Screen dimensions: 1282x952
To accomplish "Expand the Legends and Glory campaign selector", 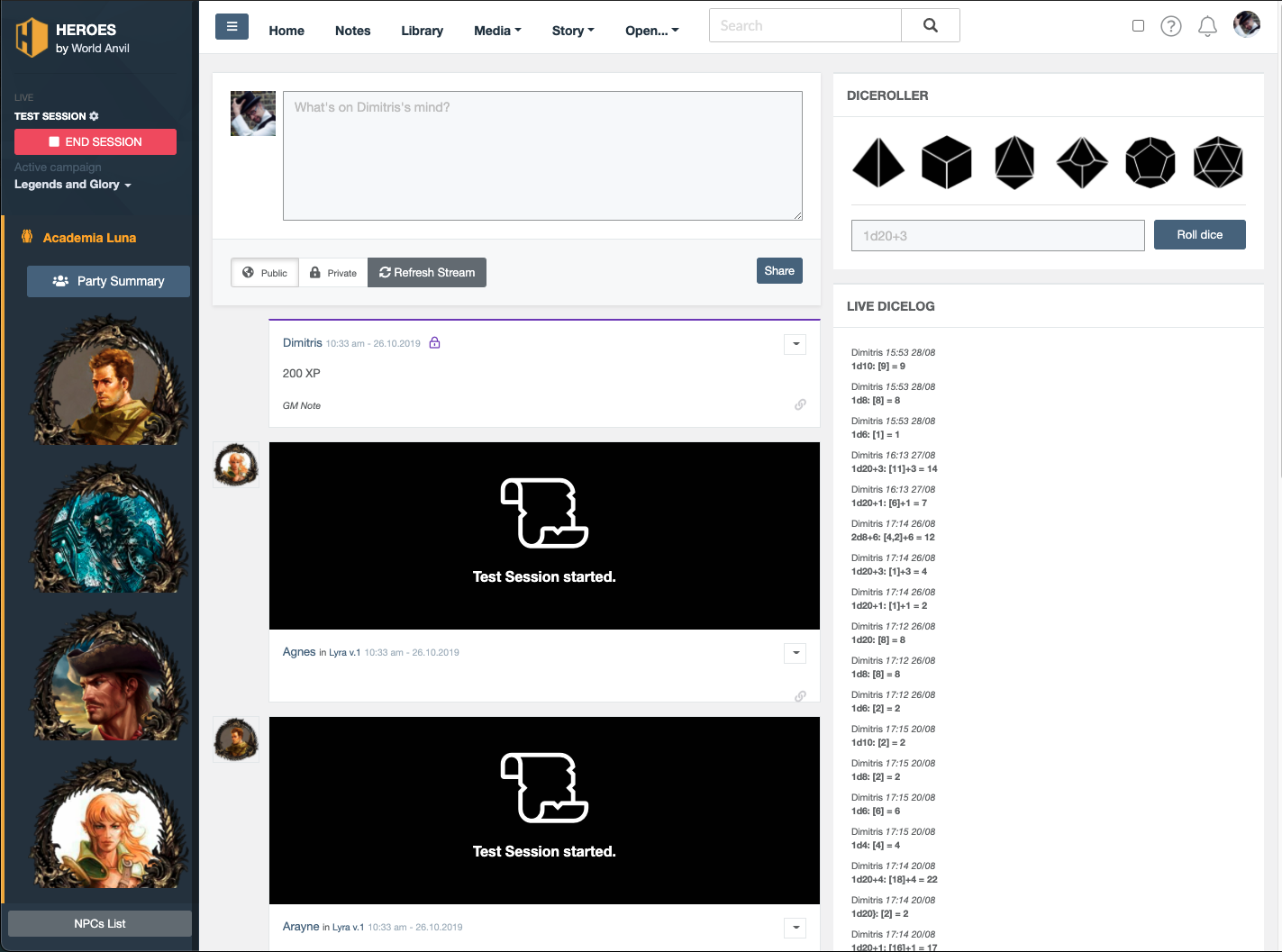I will click(73, 184).
